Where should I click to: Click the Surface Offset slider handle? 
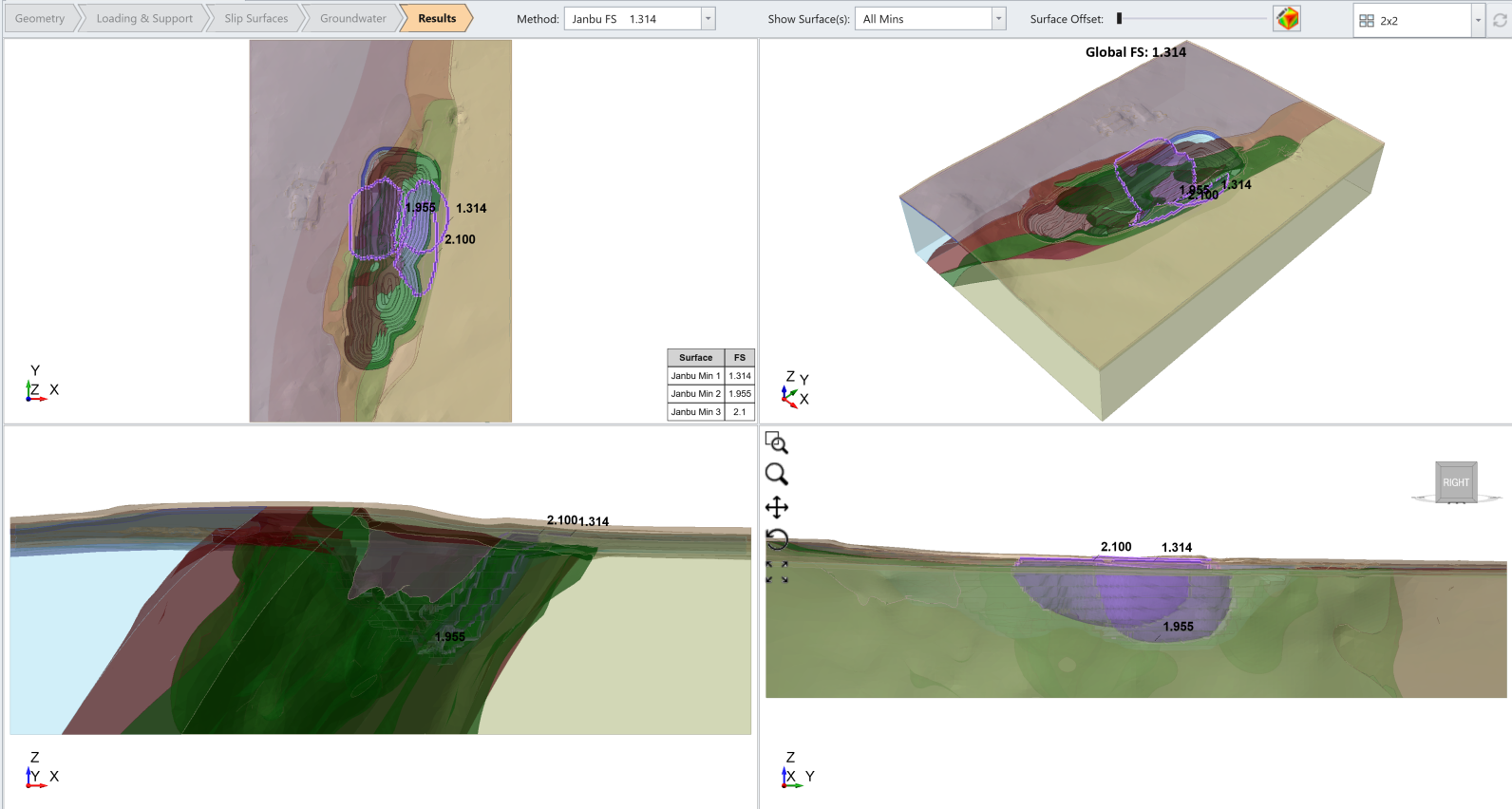coord(1120,18)
